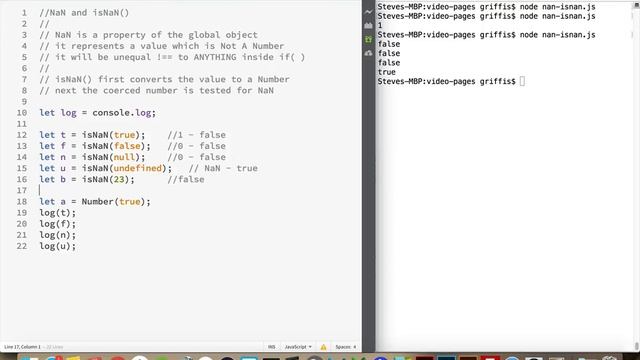Click the 'let u = isNaN(undefined);' code
This screenshot has width=640, height=360.
[x=106, y=168]
